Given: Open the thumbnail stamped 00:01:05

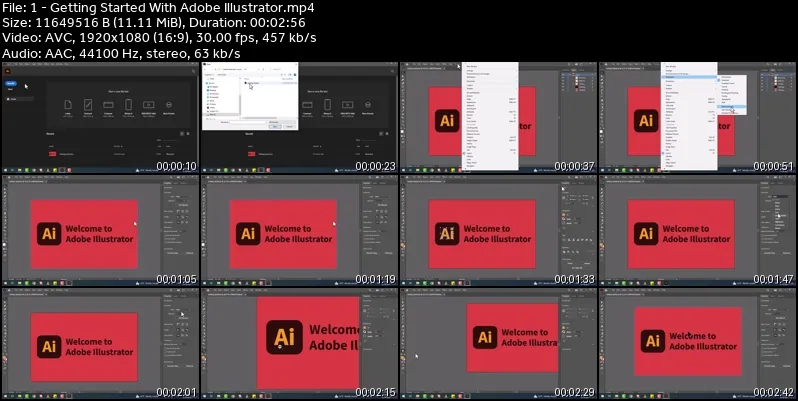Looking at the screenshot, I should pyautogui.click(x=100, y=231).
